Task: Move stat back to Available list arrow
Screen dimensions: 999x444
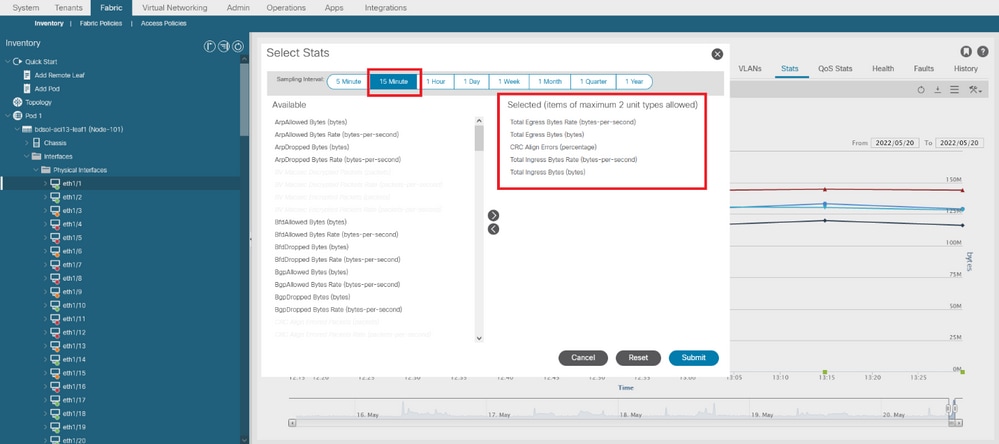Action: point(493,229)
